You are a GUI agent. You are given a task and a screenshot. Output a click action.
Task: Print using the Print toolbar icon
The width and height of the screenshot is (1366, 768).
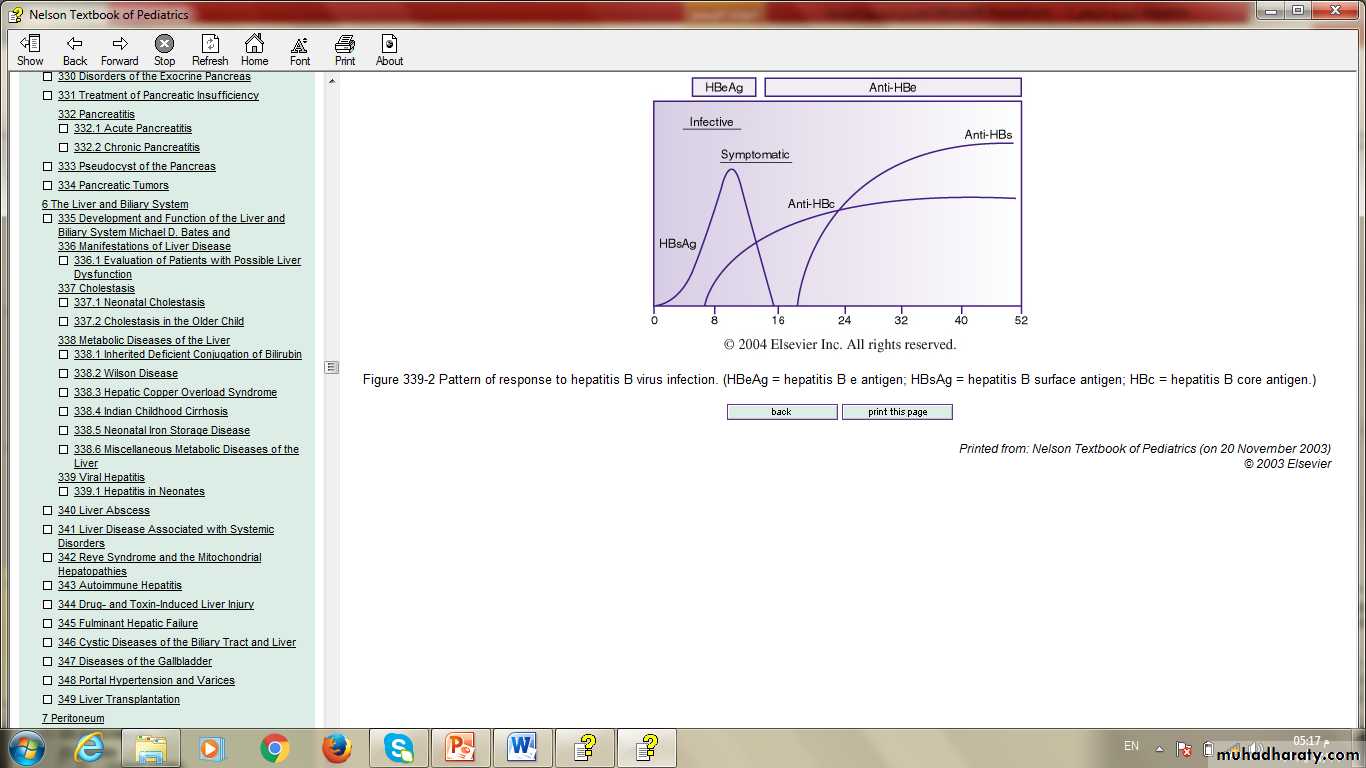click(x=345, y=44)
